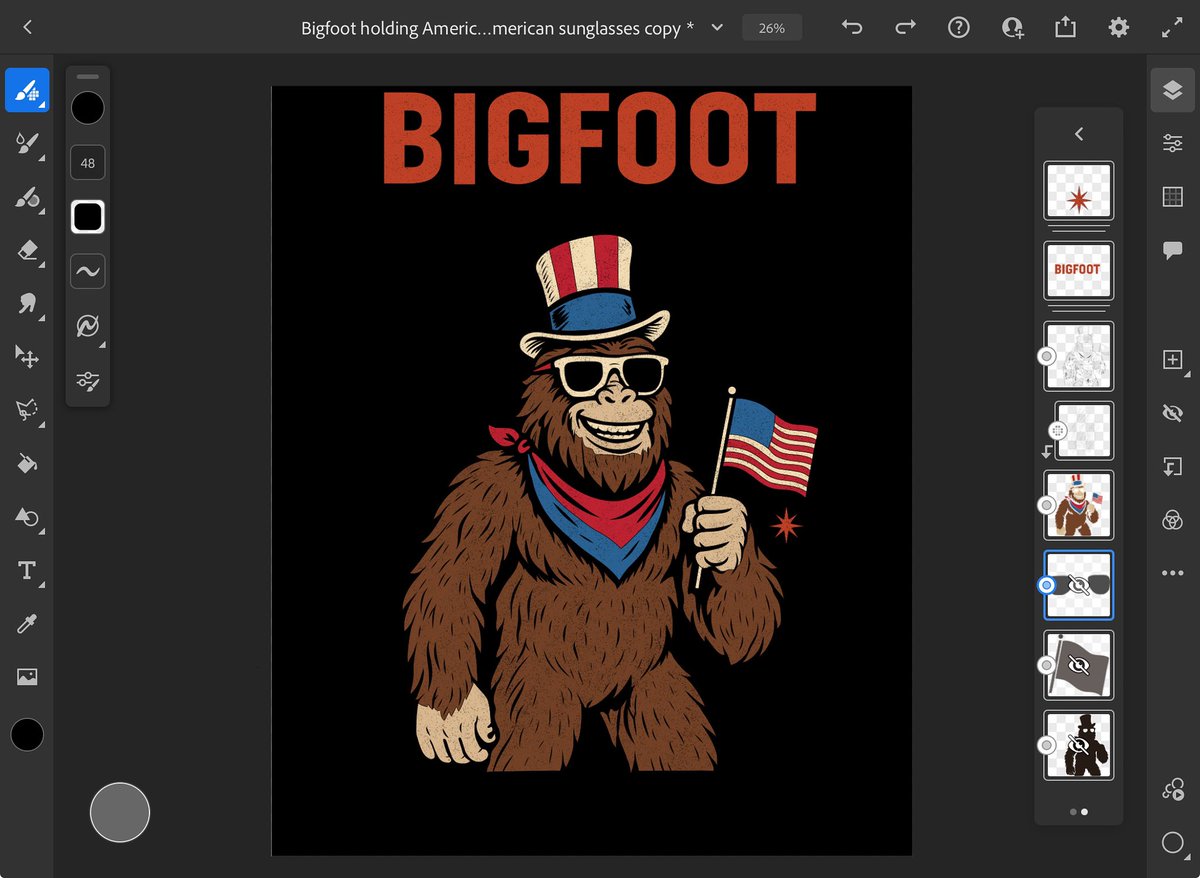
Task: Open the Layer Properties sliders panel
Action: click(1173, 144)
